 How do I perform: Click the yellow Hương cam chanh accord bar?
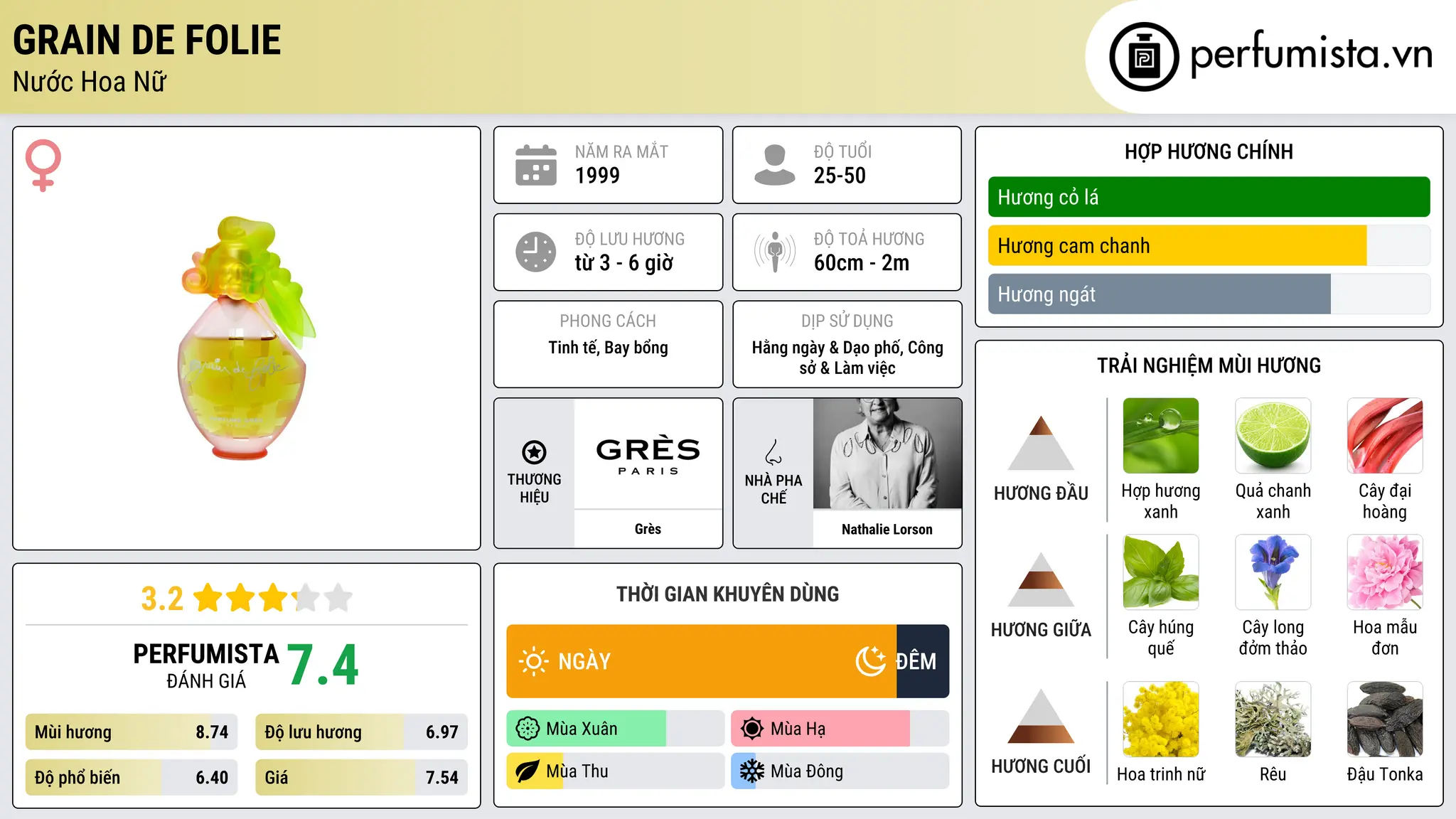click(1177, 245)
